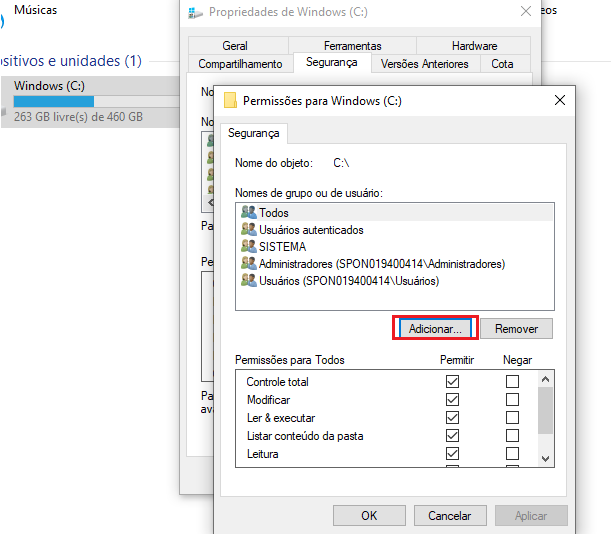Close the Permissões para Windows dialog
This screenshot has height=534, width=611.
tap(560, 100)
